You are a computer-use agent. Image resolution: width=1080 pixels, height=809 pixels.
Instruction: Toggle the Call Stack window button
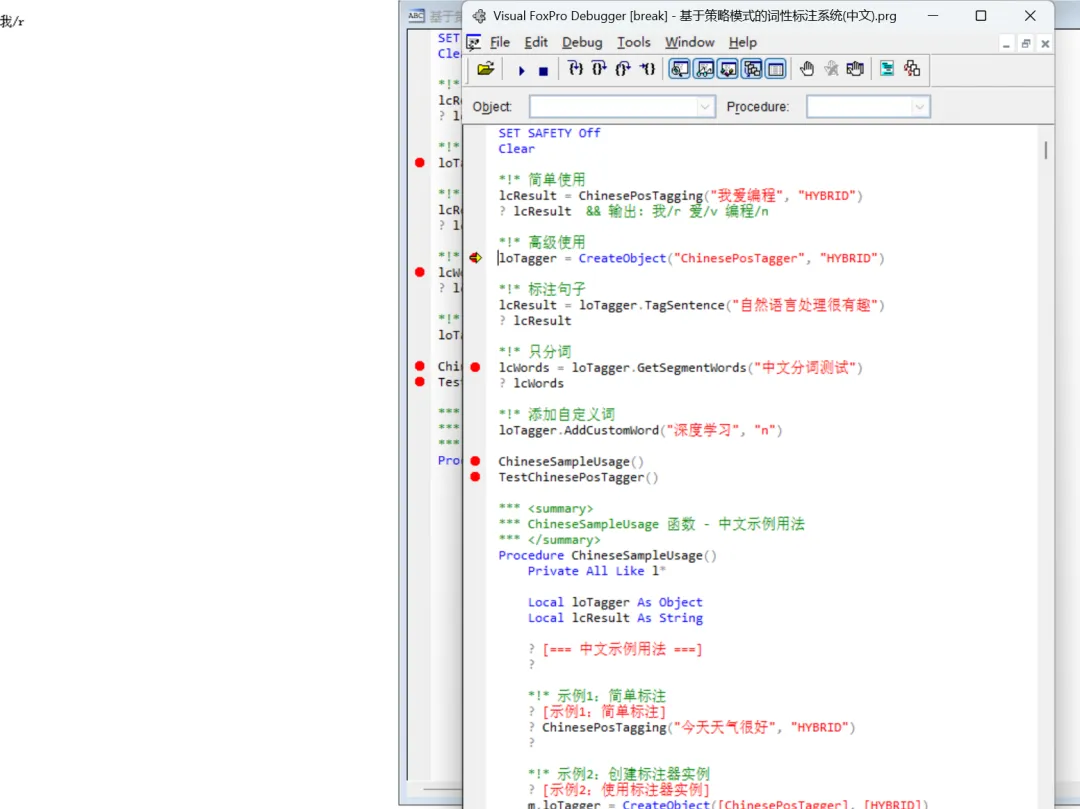click(752, 69)
